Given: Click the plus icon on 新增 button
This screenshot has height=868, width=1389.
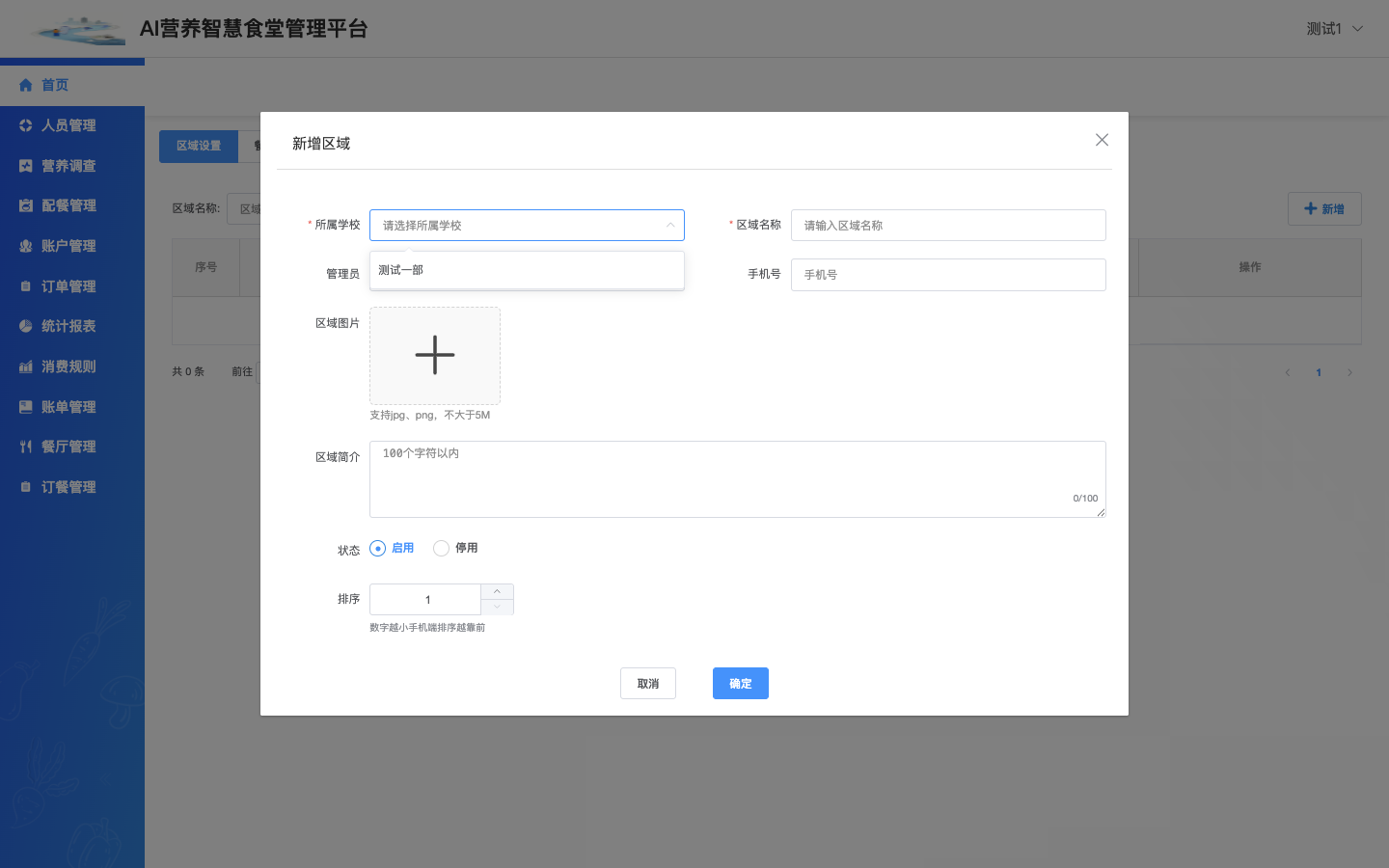Looking at the screenshot, I should (x=1310, y=208).
